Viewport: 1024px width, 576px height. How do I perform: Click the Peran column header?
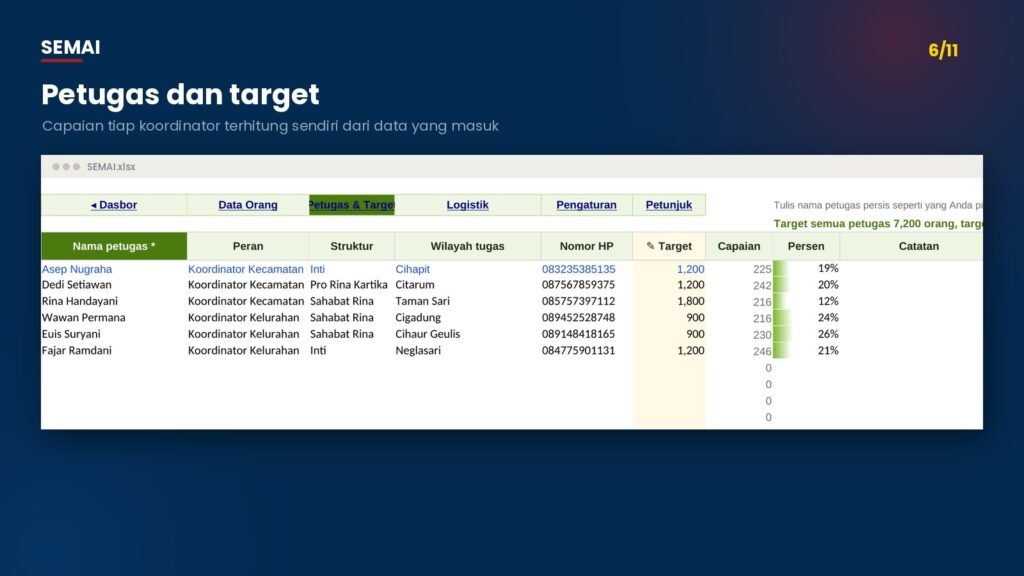tap(248, 246)
